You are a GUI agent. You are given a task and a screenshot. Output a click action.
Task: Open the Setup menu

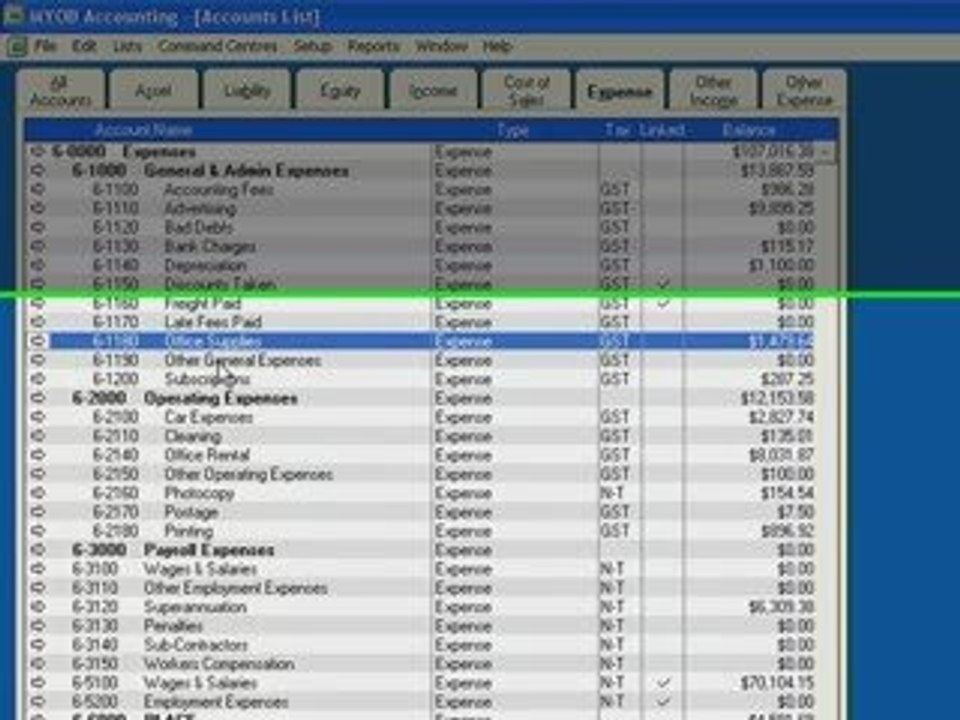[312, 46]
